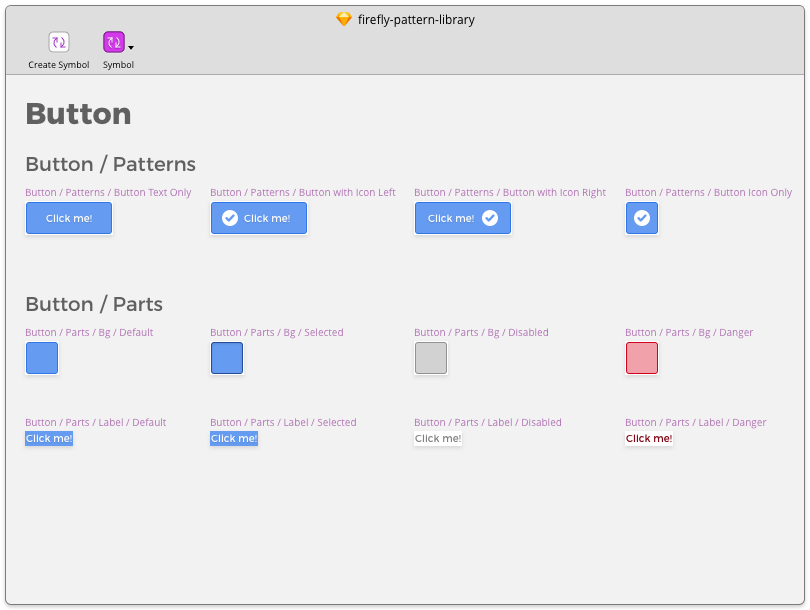Click checkmark icon inside Icon Right button
Image resolution: width=810 pixels, height=610 pixels.
click(490, 218)
